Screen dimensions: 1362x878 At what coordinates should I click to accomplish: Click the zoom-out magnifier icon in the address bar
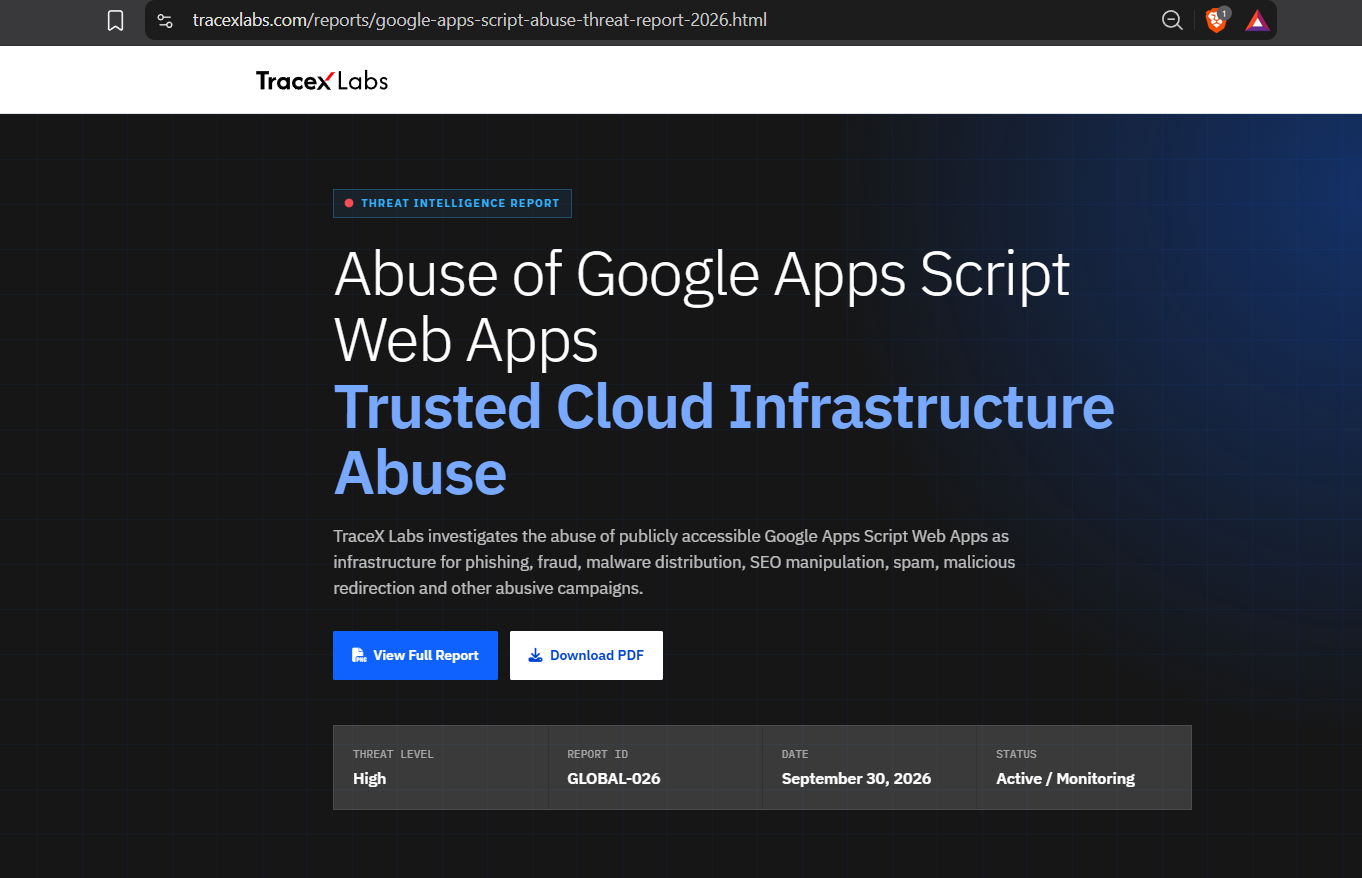(1172, 20)
